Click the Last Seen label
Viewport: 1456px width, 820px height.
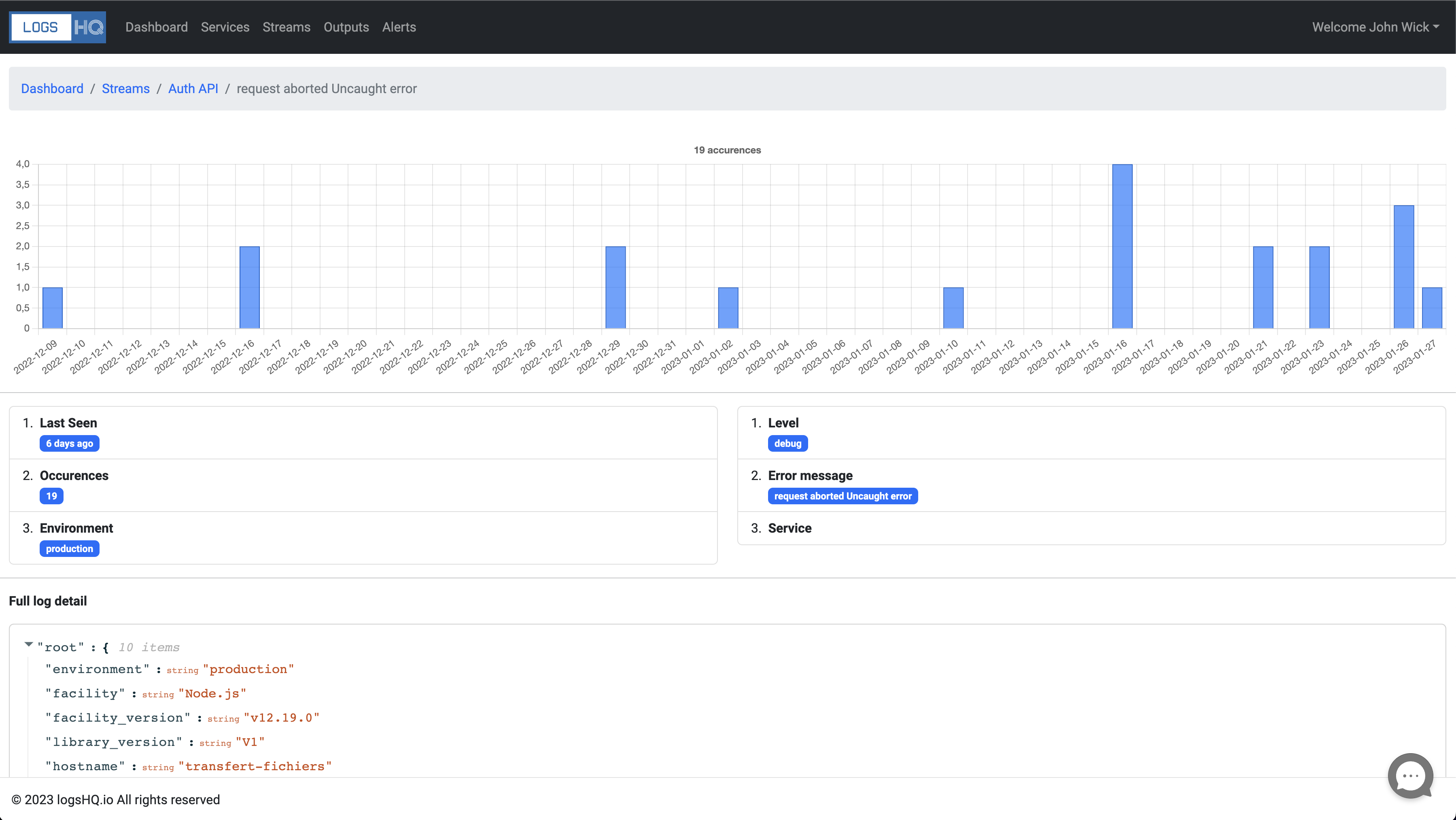pyautogui.click(x=68, y=423)
